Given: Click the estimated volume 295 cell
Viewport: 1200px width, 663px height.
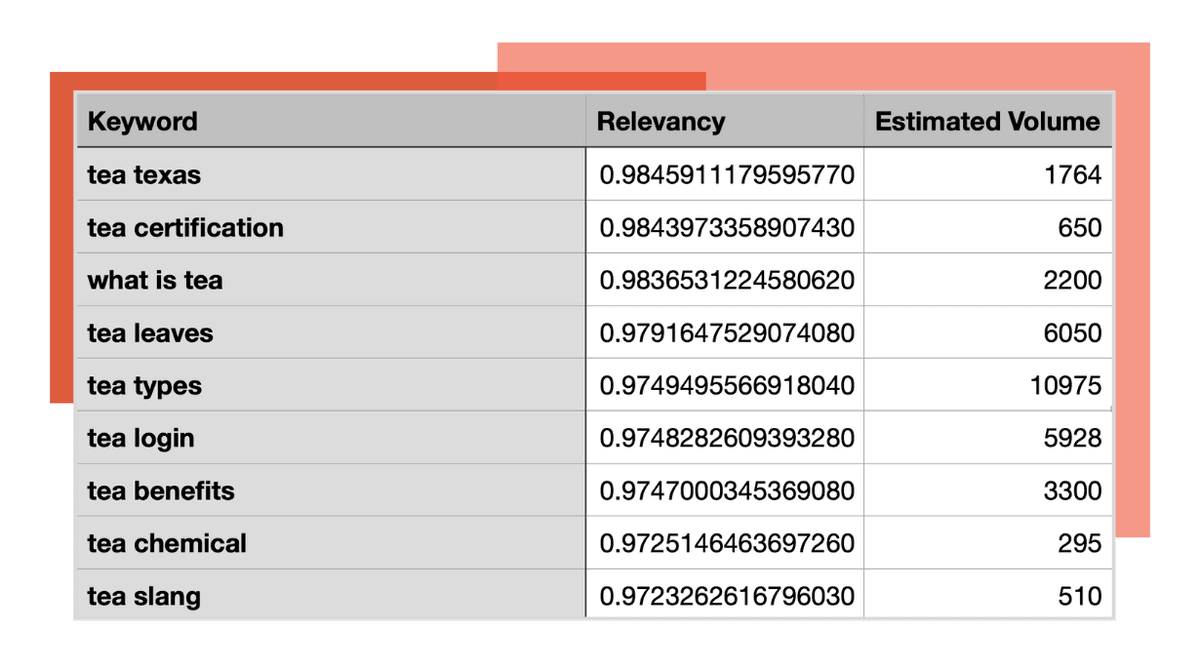Looking at the screenshot, I should tap(1079, 544).
